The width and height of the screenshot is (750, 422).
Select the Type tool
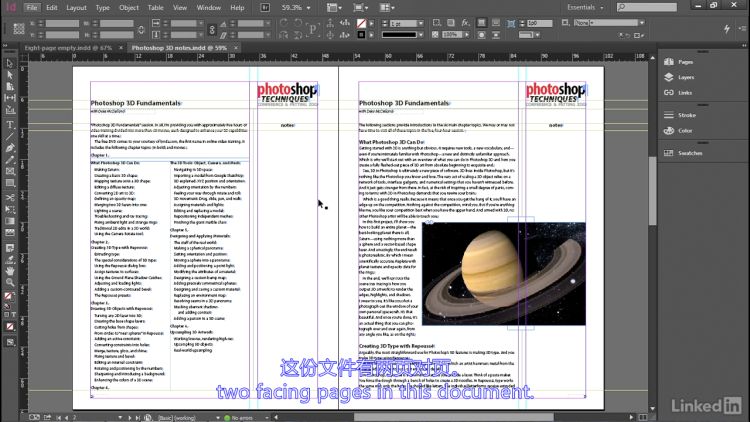(10, 125)
